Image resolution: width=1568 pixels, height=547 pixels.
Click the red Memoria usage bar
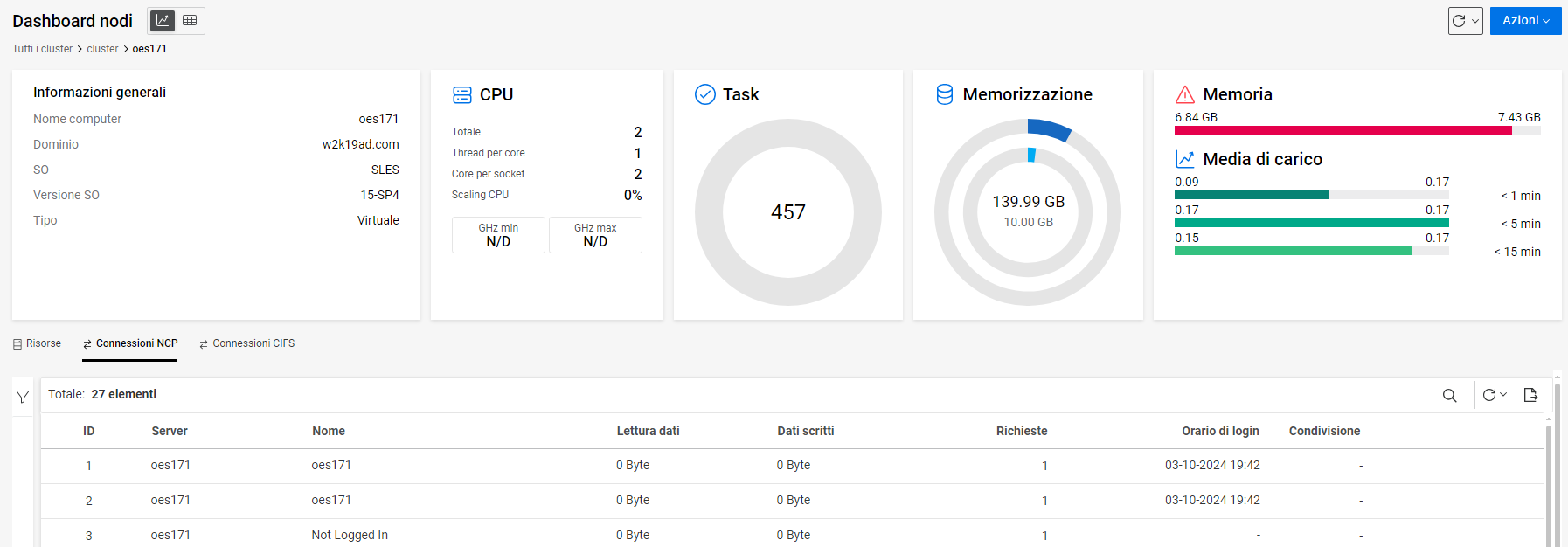(1342, 130)
